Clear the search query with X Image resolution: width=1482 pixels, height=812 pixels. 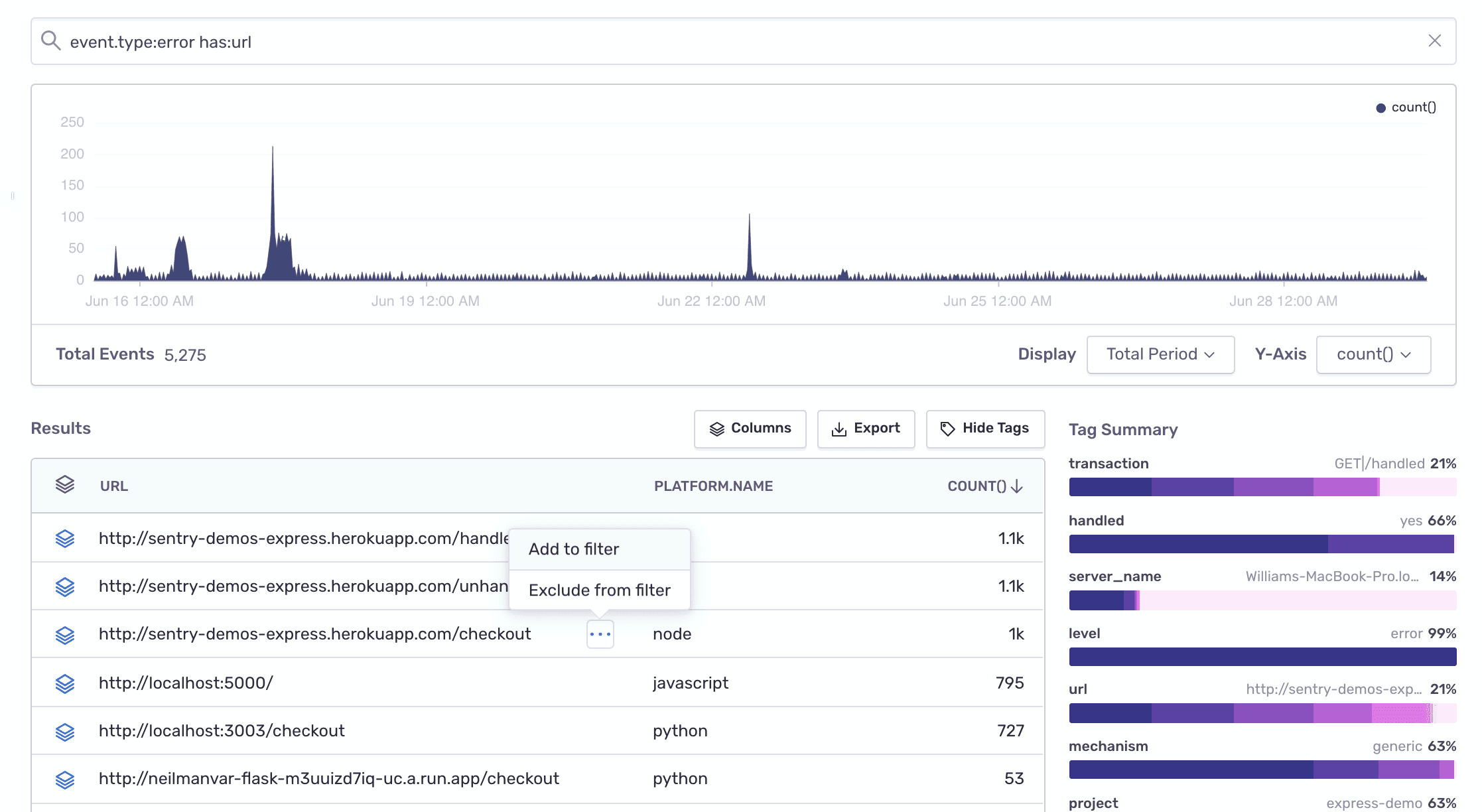[x=1434, y=41]
